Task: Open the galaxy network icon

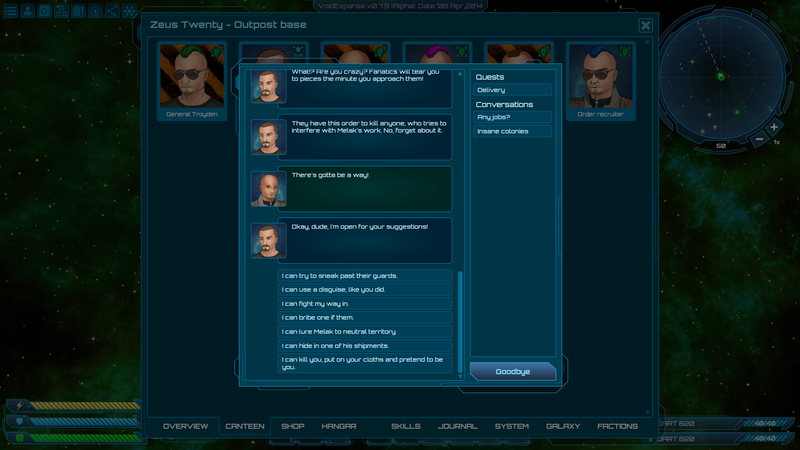Action: click(129, 11)
